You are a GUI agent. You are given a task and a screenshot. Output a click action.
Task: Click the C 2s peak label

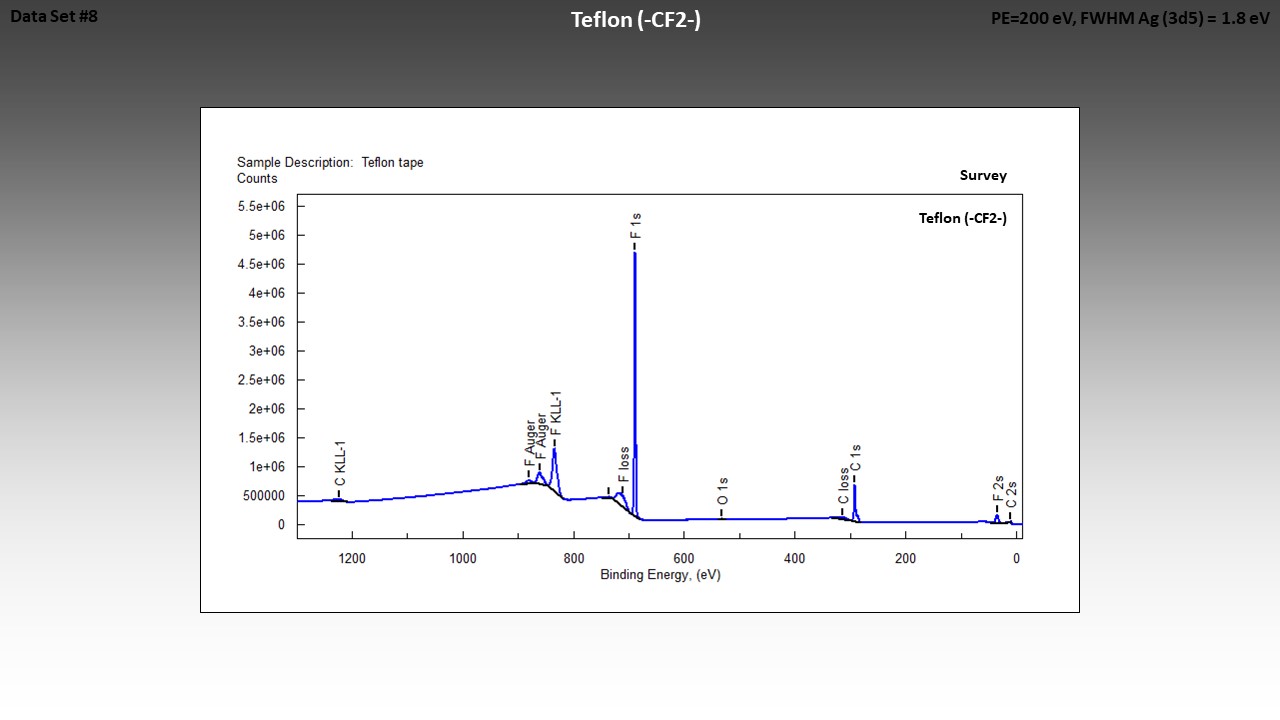[x=1011, y=495]
